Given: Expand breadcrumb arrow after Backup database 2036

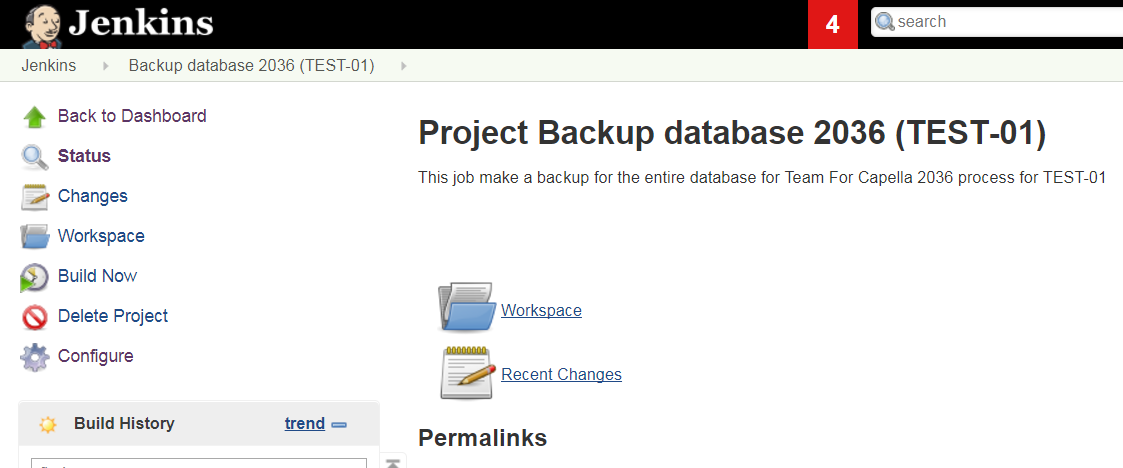Looking at the screenshot, I should point(403,66).
